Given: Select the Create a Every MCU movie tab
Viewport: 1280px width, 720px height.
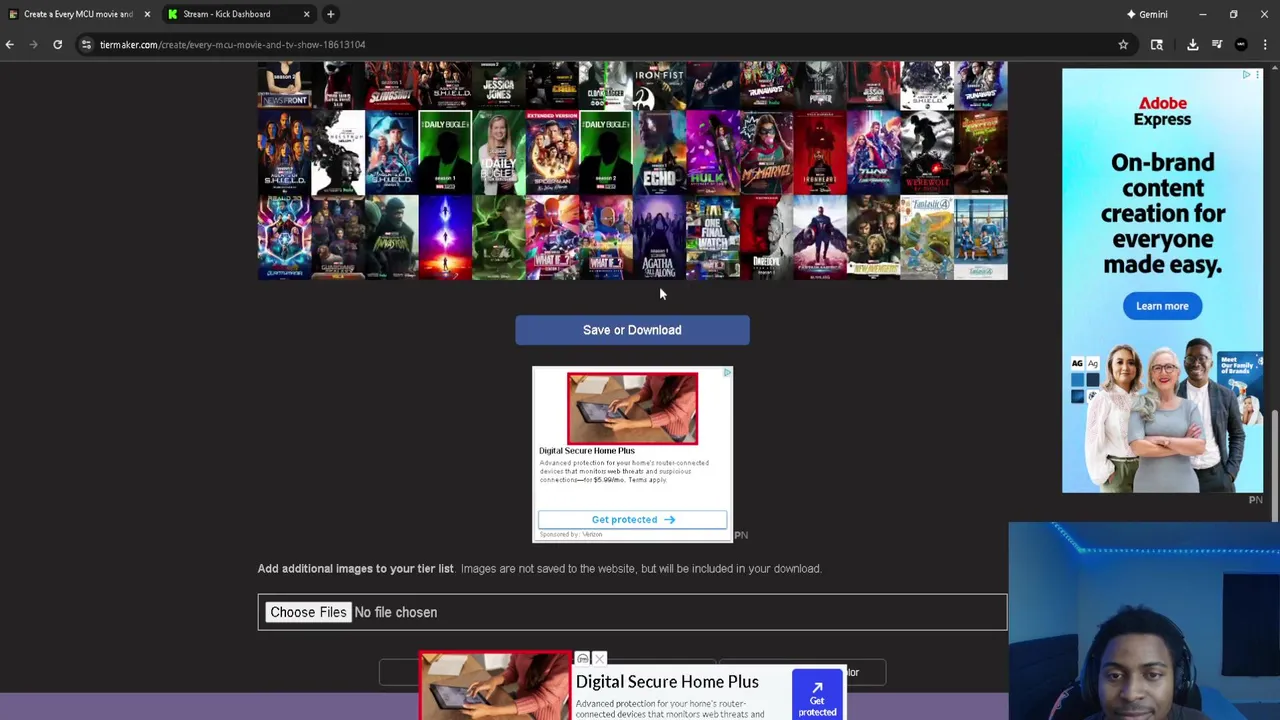Looking at the screenshot, I should coord(78,14).
